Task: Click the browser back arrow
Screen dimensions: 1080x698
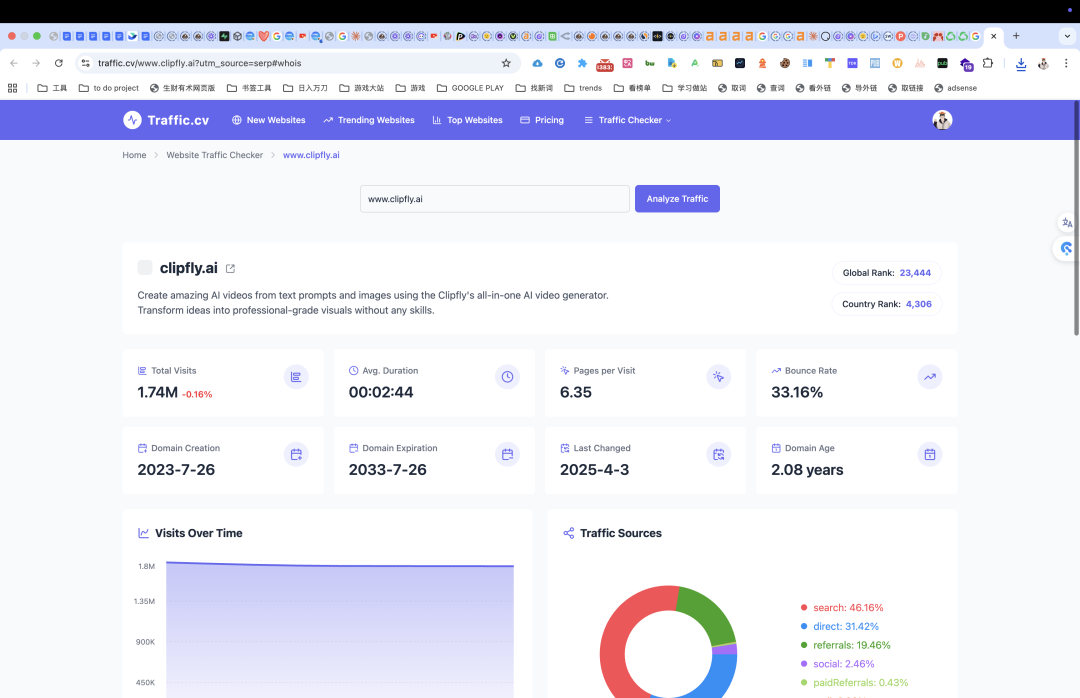Action: pos(14,63)
